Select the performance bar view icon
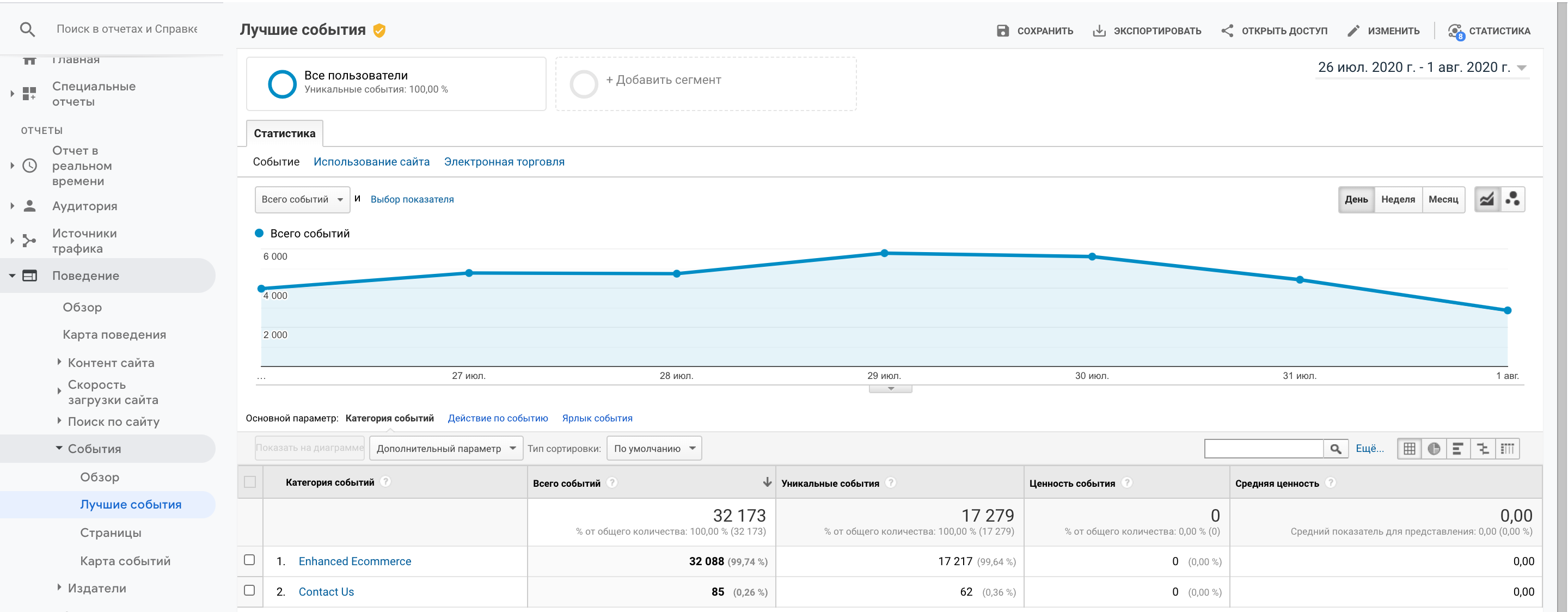Viewport: 1568px width, 612px height. coord(1459,449)
